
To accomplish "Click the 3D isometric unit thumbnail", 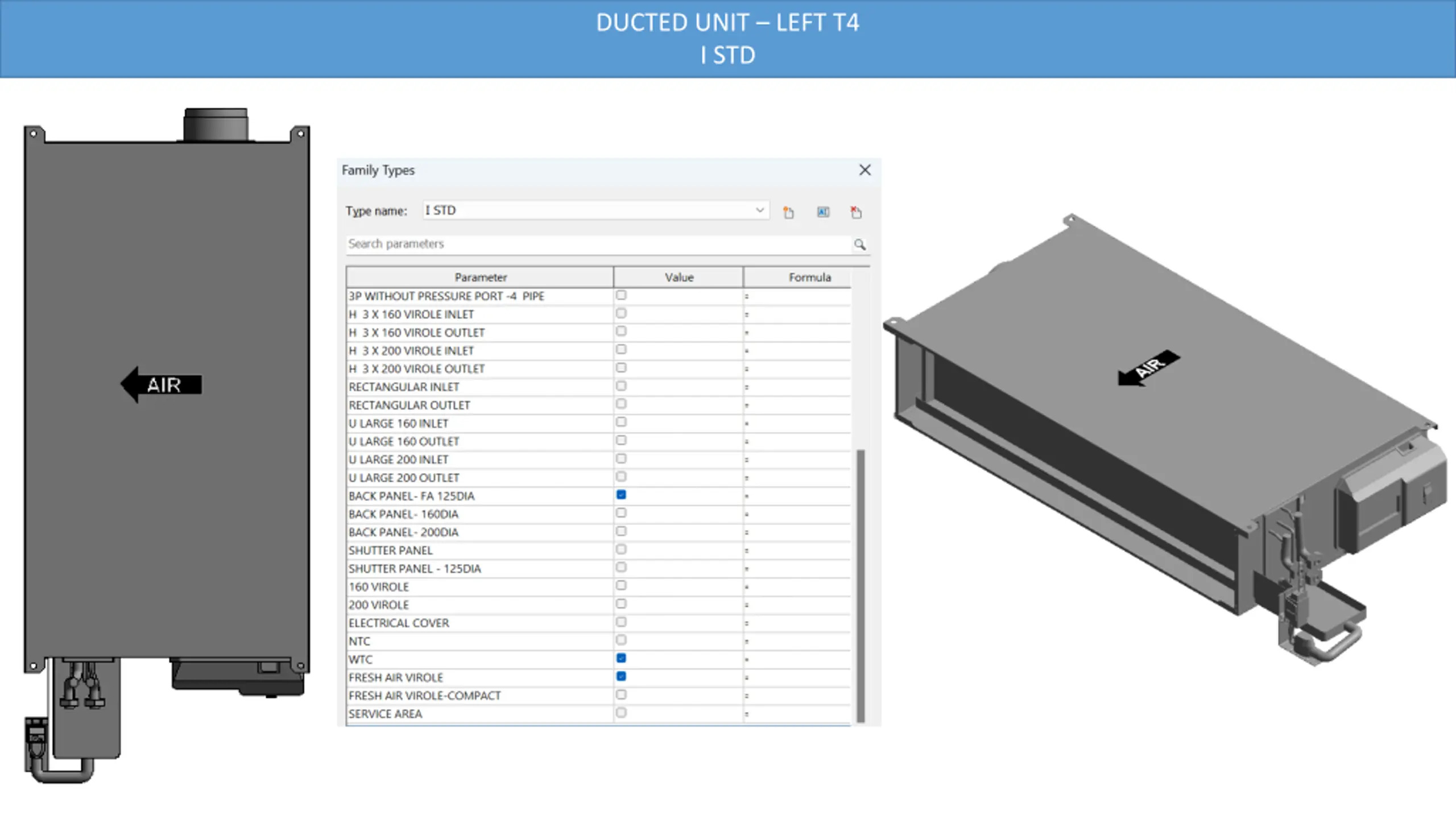I will coord(1166,439).
